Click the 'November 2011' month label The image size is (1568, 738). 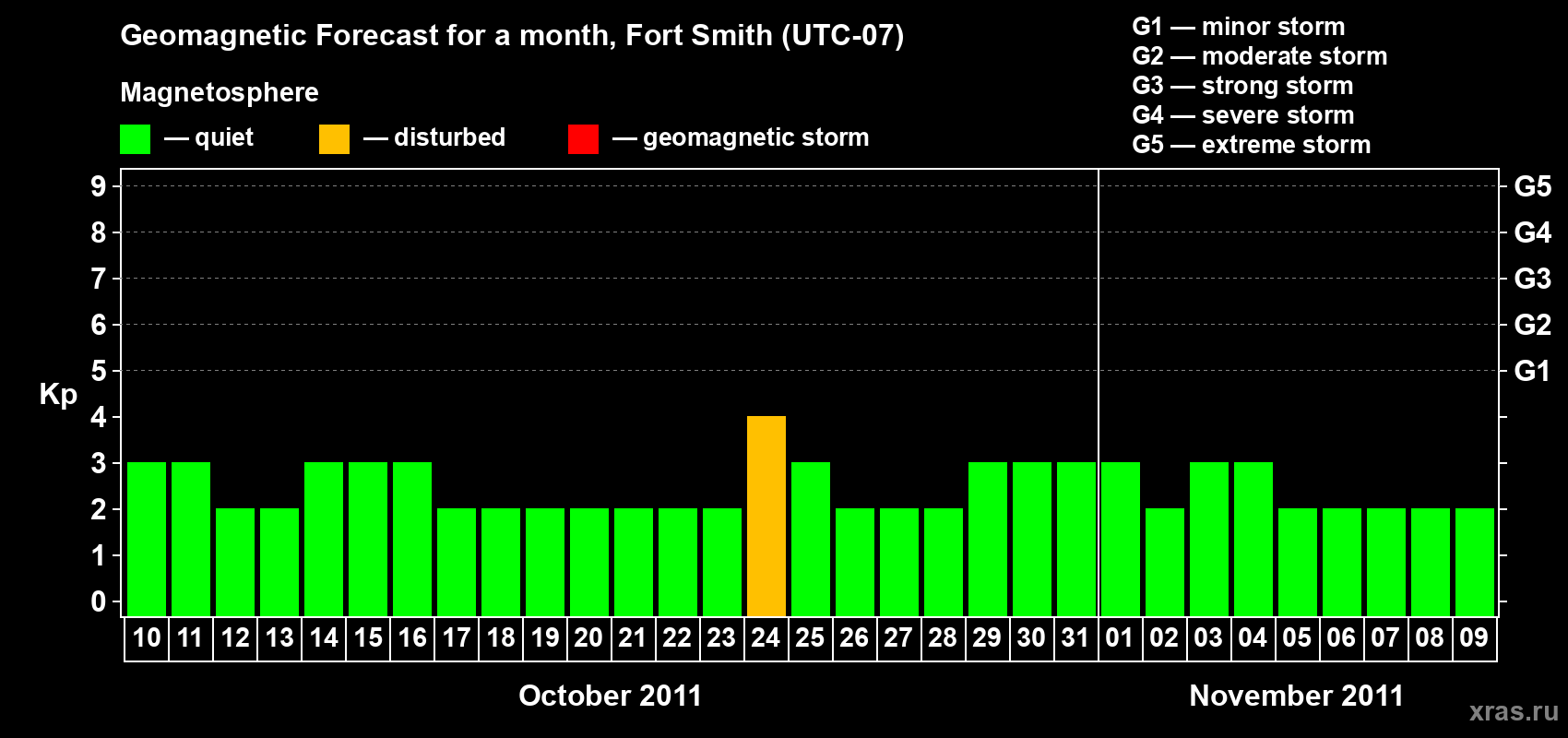coord(1296,696)
